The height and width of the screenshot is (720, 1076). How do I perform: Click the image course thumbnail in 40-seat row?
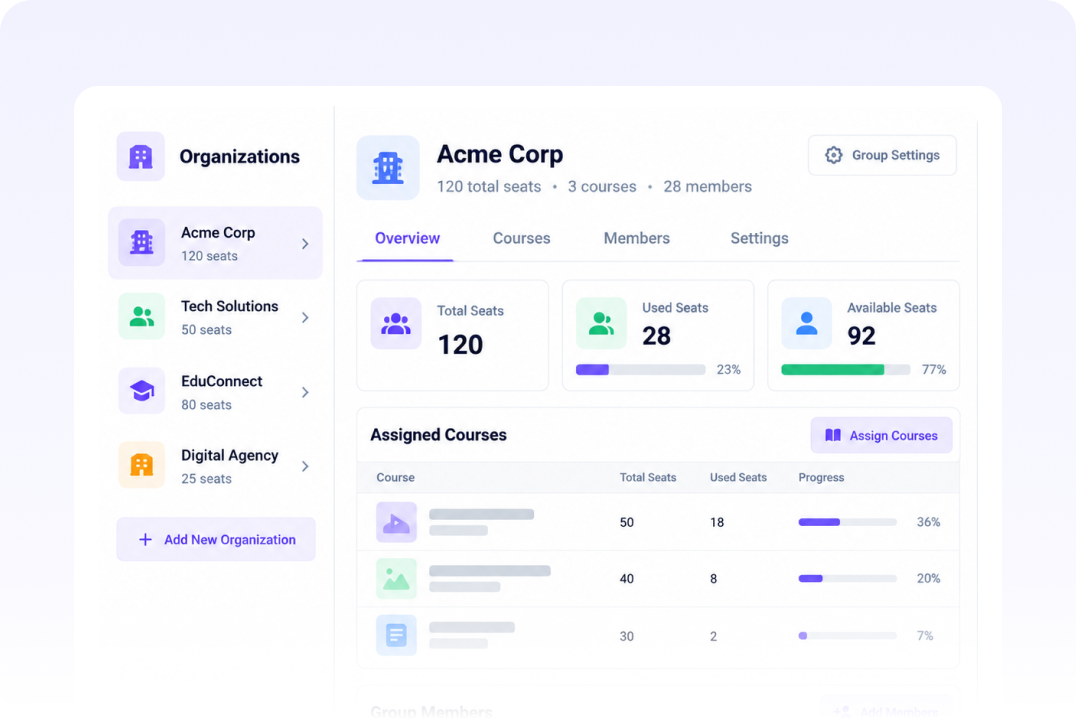tap(396, 579)
